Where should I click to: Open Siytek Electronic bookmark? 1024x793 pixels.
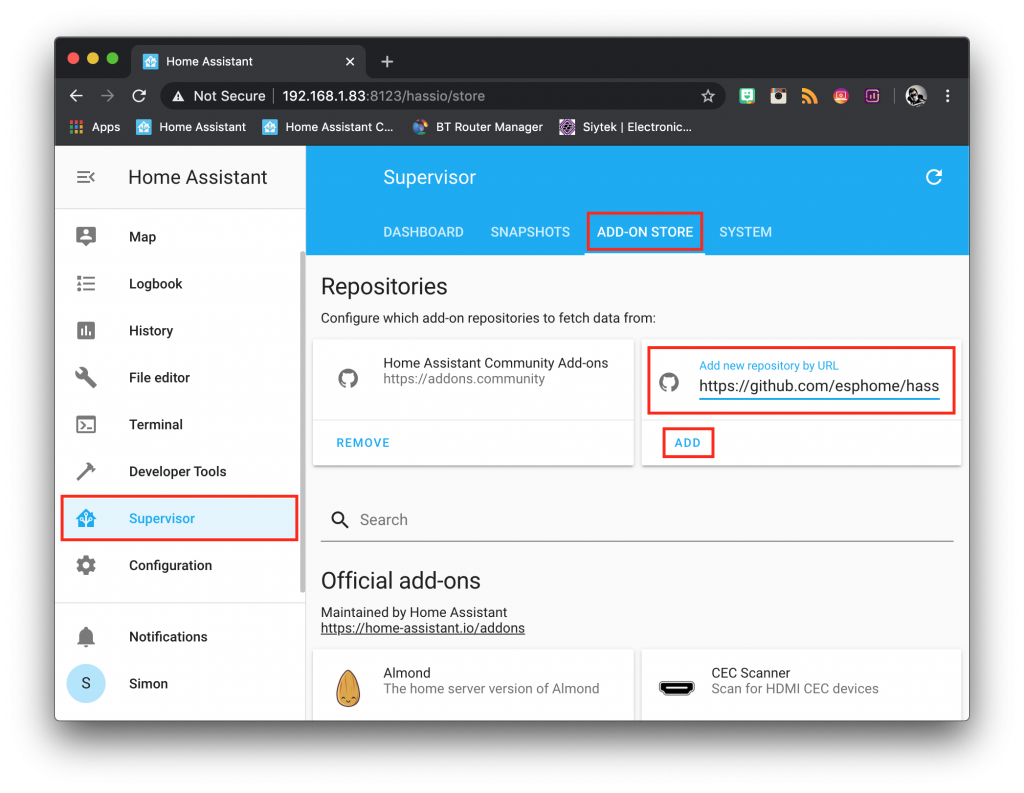click(625, 127)
